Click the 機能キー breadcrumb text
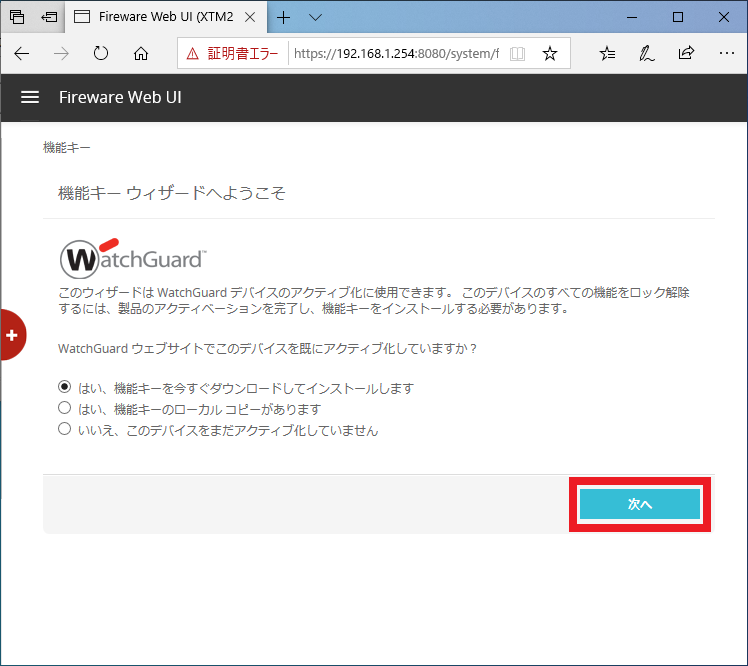Viewport: 748px width, 666px height. click(x=66, y=147)
